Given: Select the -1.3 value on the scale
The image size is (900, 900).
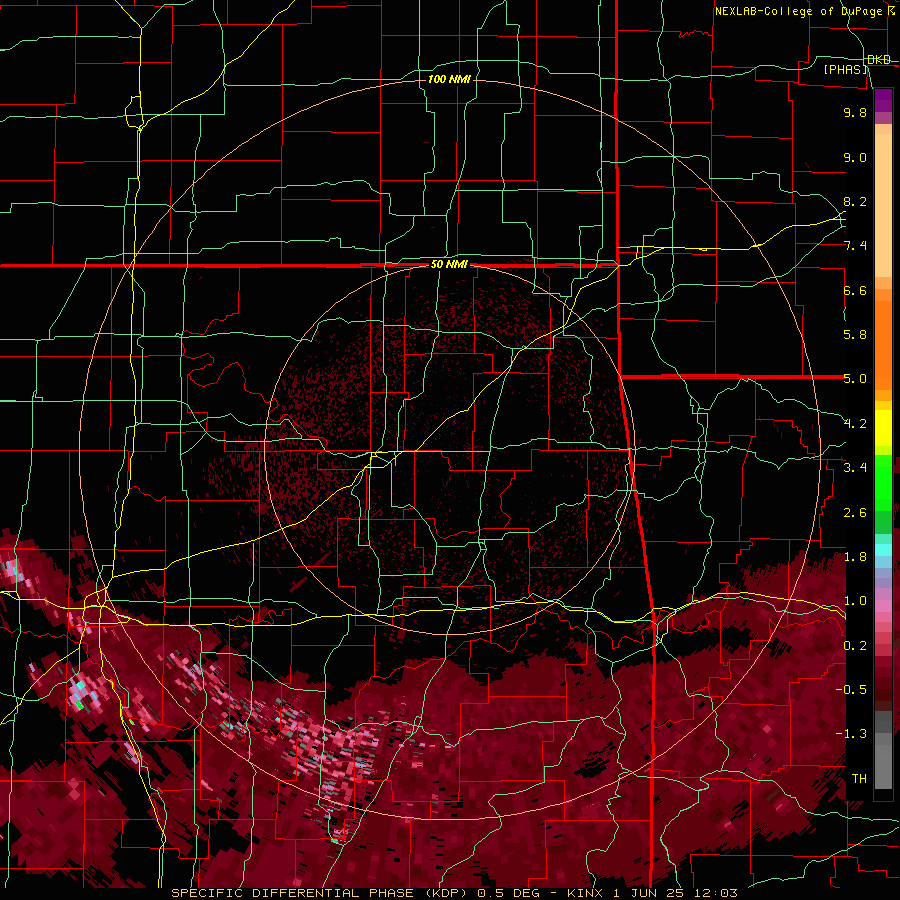Looking at the screenshot, I should tap(852, 734).
